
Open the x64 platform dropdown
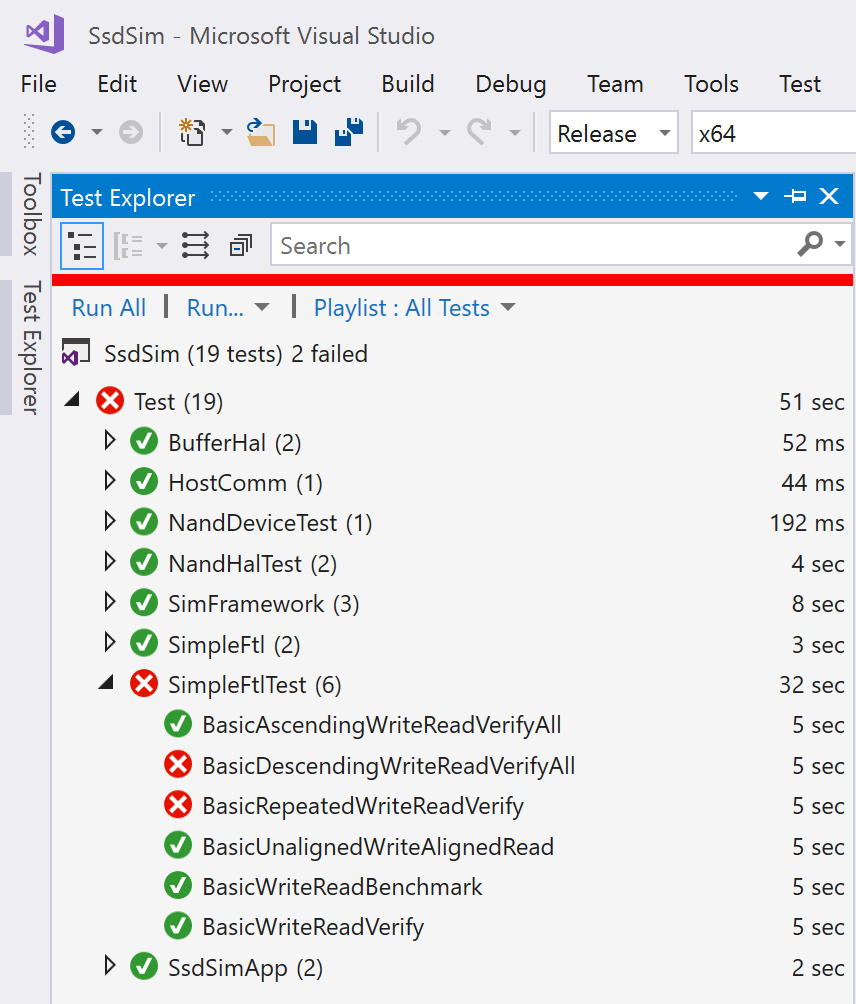(773, 133)
